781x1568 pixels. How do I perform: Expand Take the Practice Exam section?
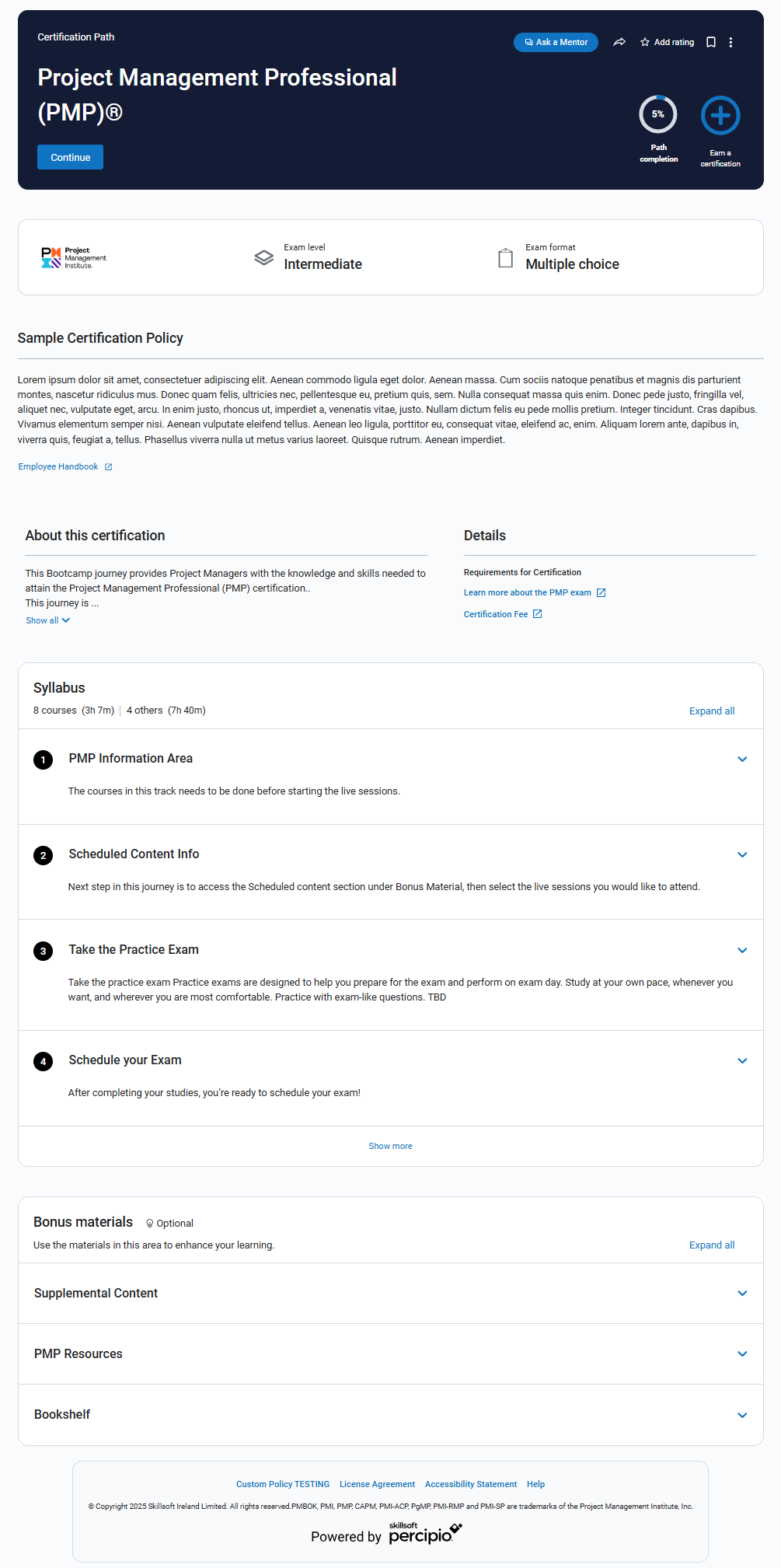pyautogui.click(x=742, y=950)
